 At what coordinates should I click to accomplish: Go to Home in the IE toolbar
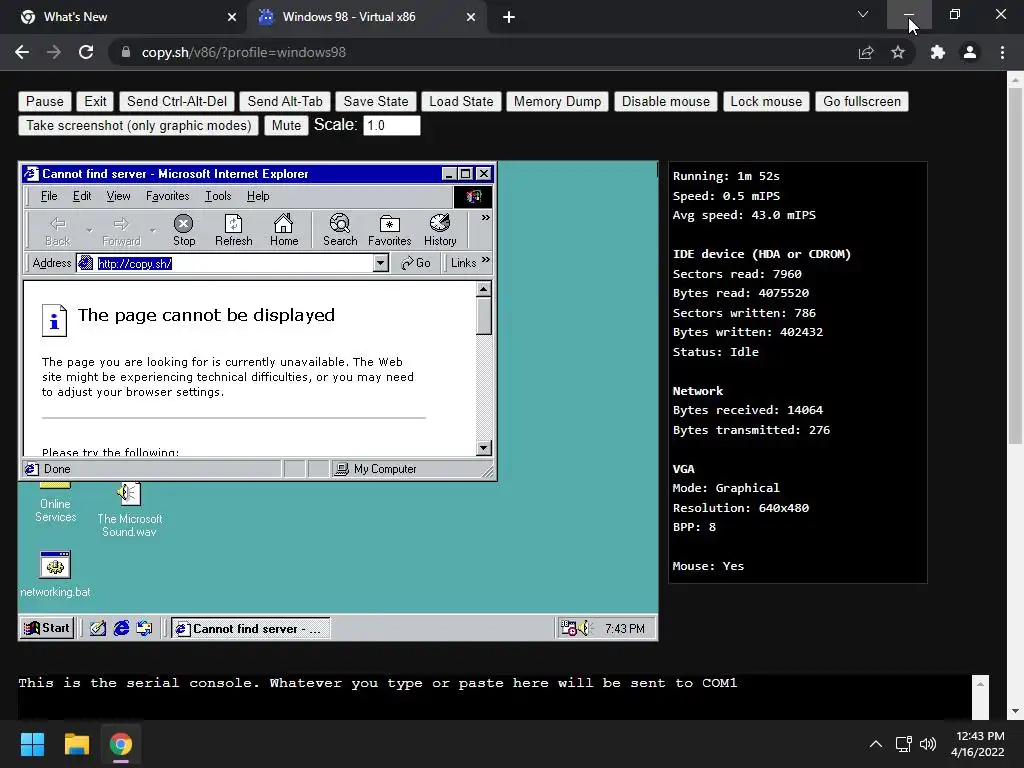tap(284, 230)
